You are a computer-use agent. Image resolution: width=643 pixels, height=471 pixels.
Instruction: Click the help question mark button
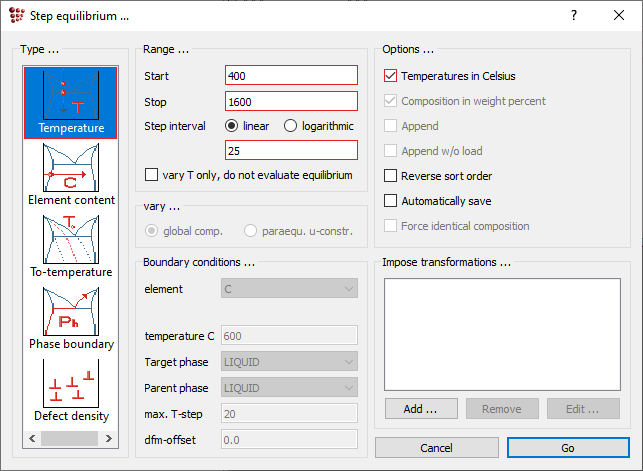574,16
